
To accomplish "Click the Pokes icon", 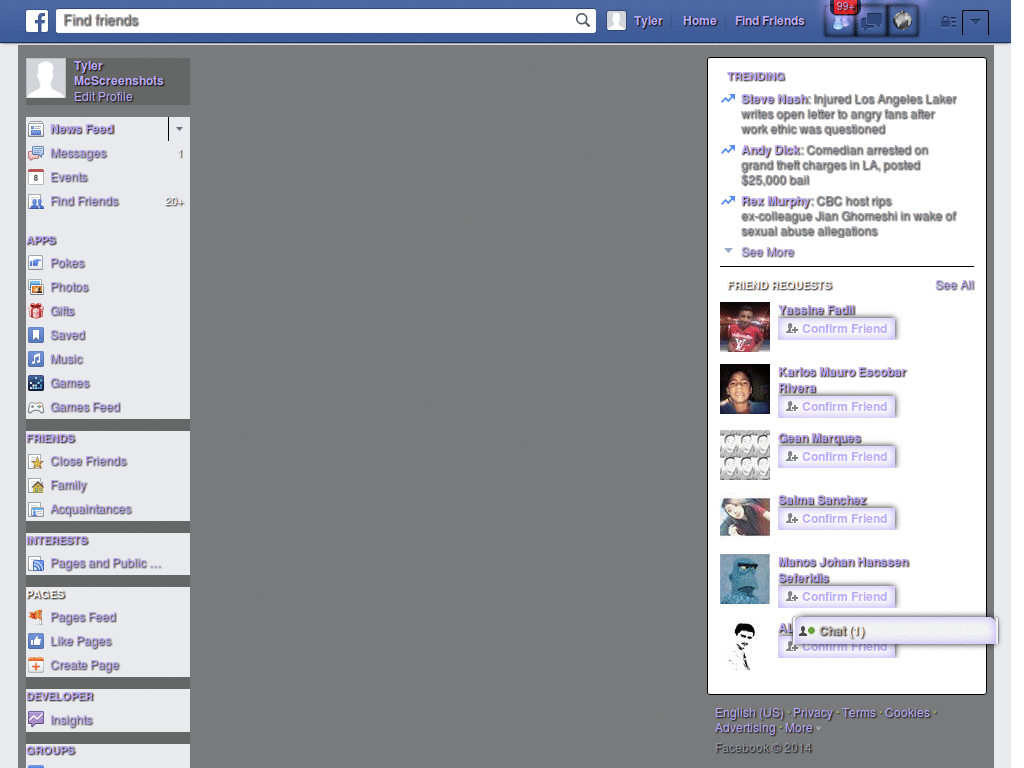I will point(36,263).
